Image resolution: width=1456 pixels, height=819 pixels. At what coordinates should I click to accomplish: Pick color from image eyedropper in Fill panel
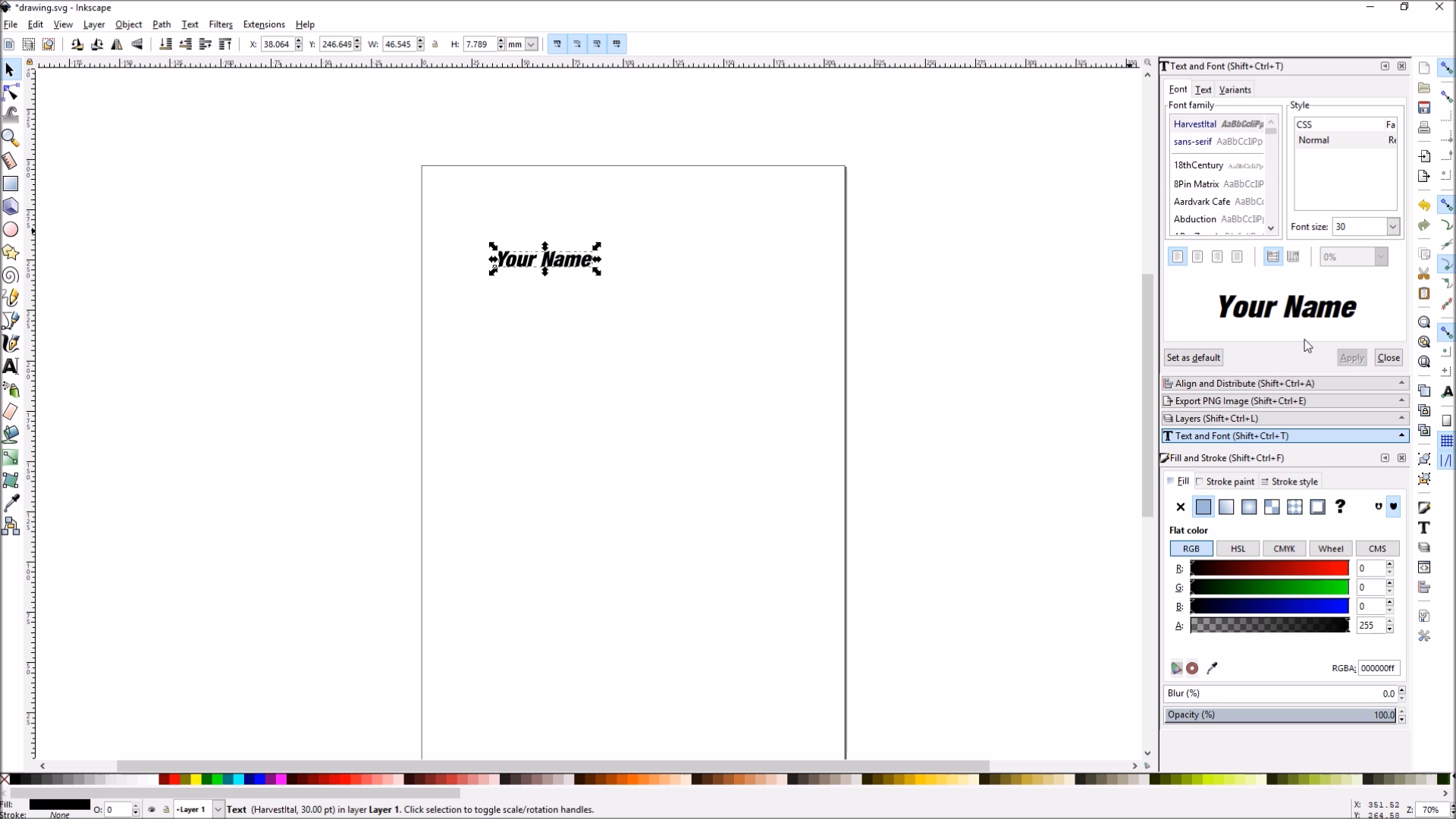[x=1212, y=668]
